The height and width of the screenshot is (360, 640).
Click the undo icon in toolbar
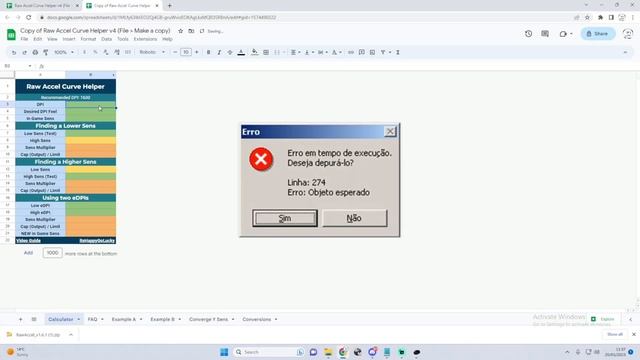14,52
